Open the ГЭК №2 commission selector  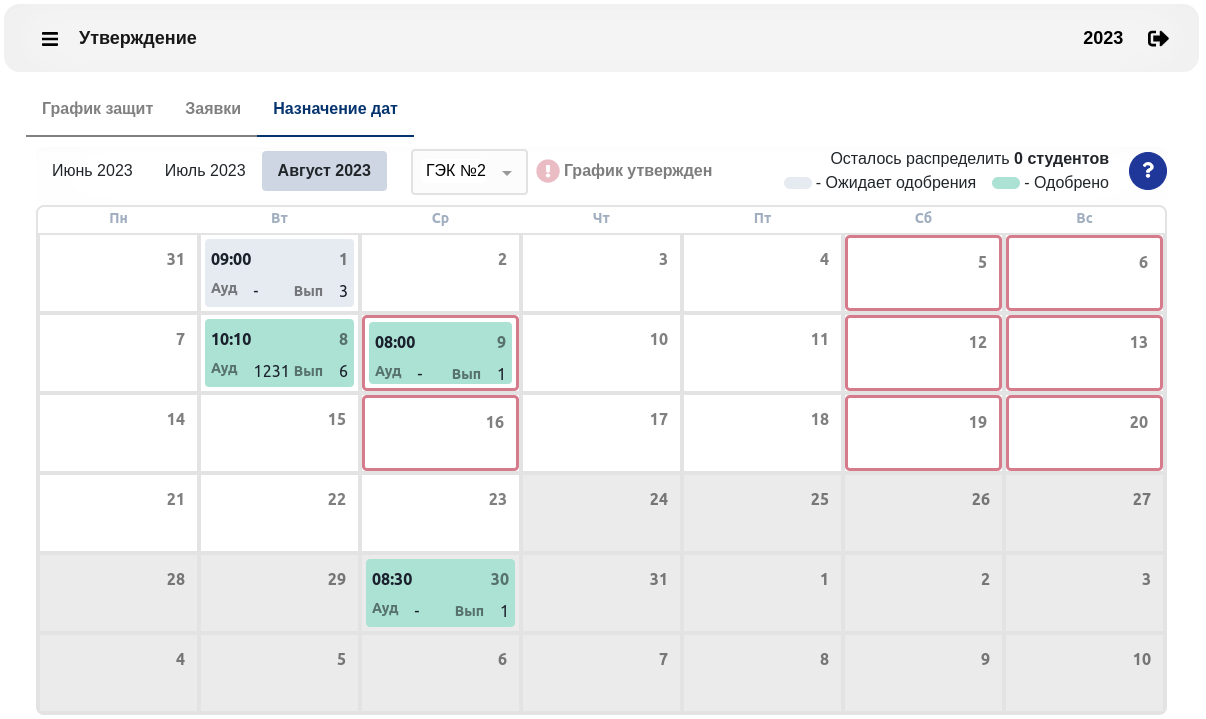point(469,172)
